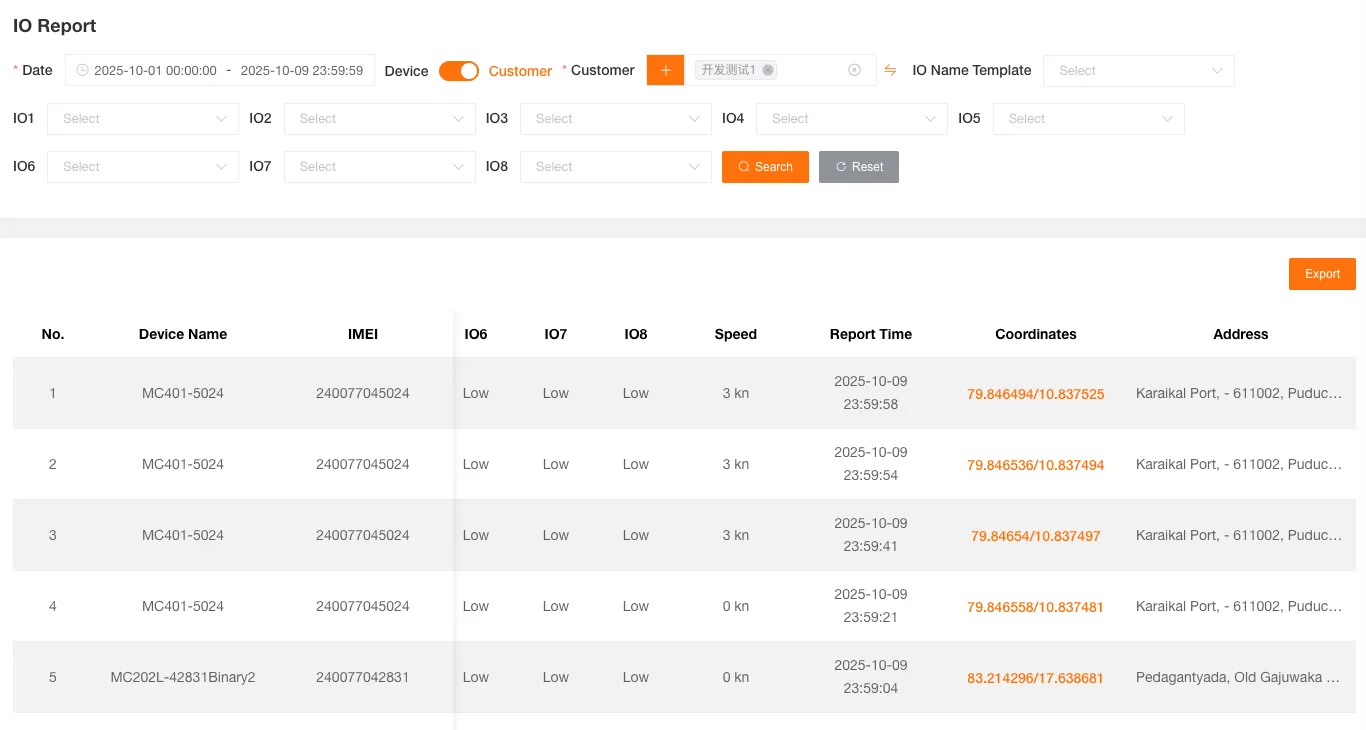Open the IO5 Select dropdown
Screen dimensions: 1366x730
pyautogui.click(x=1088, y=118)
